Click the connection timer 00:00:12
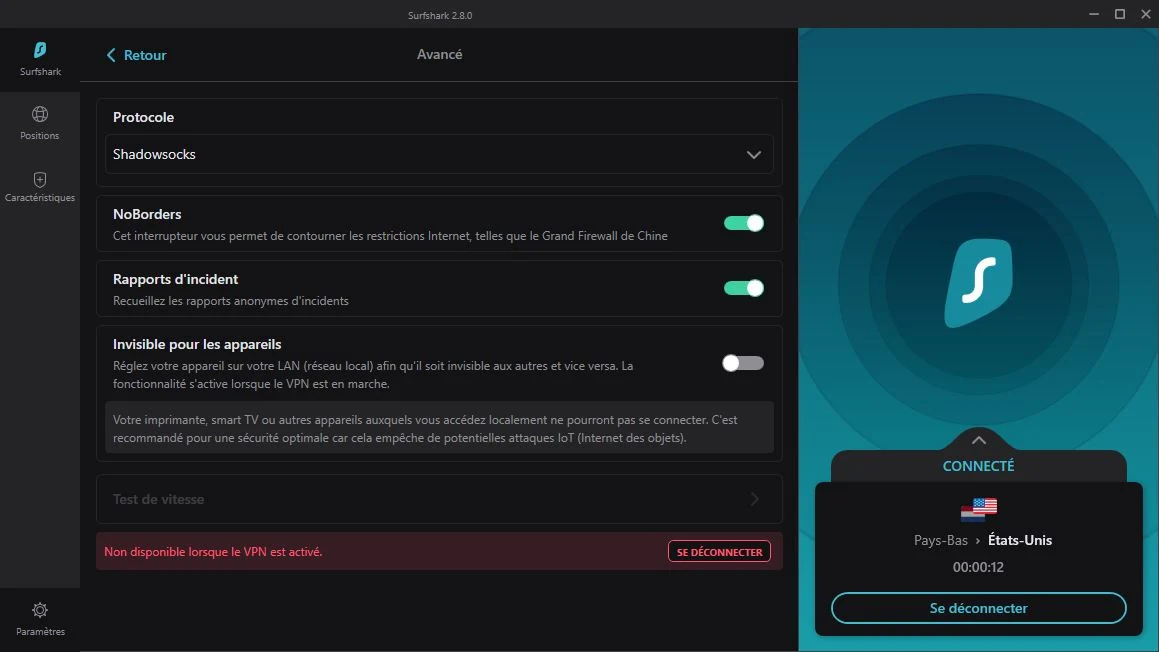Screen dimensions: 1159x652 [x=978, y=567]
